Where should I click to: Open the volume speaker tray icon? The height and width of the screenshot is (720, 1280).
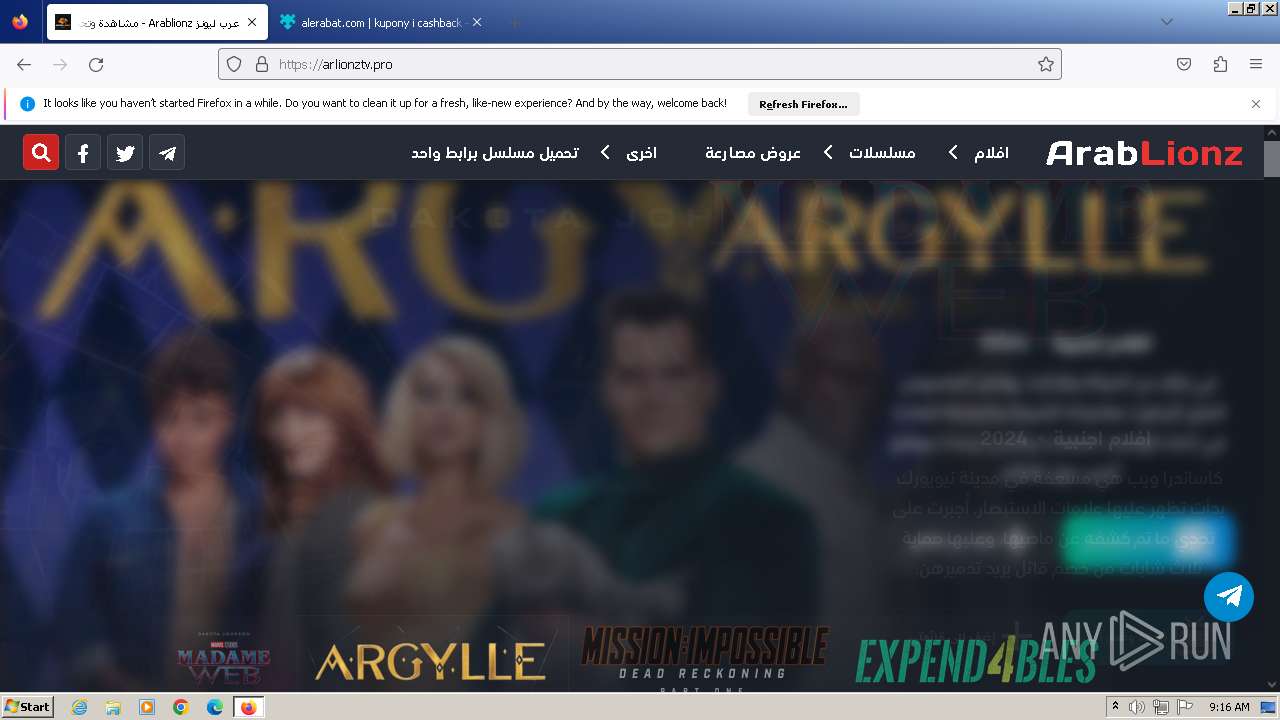click(x=1137, y=707)
